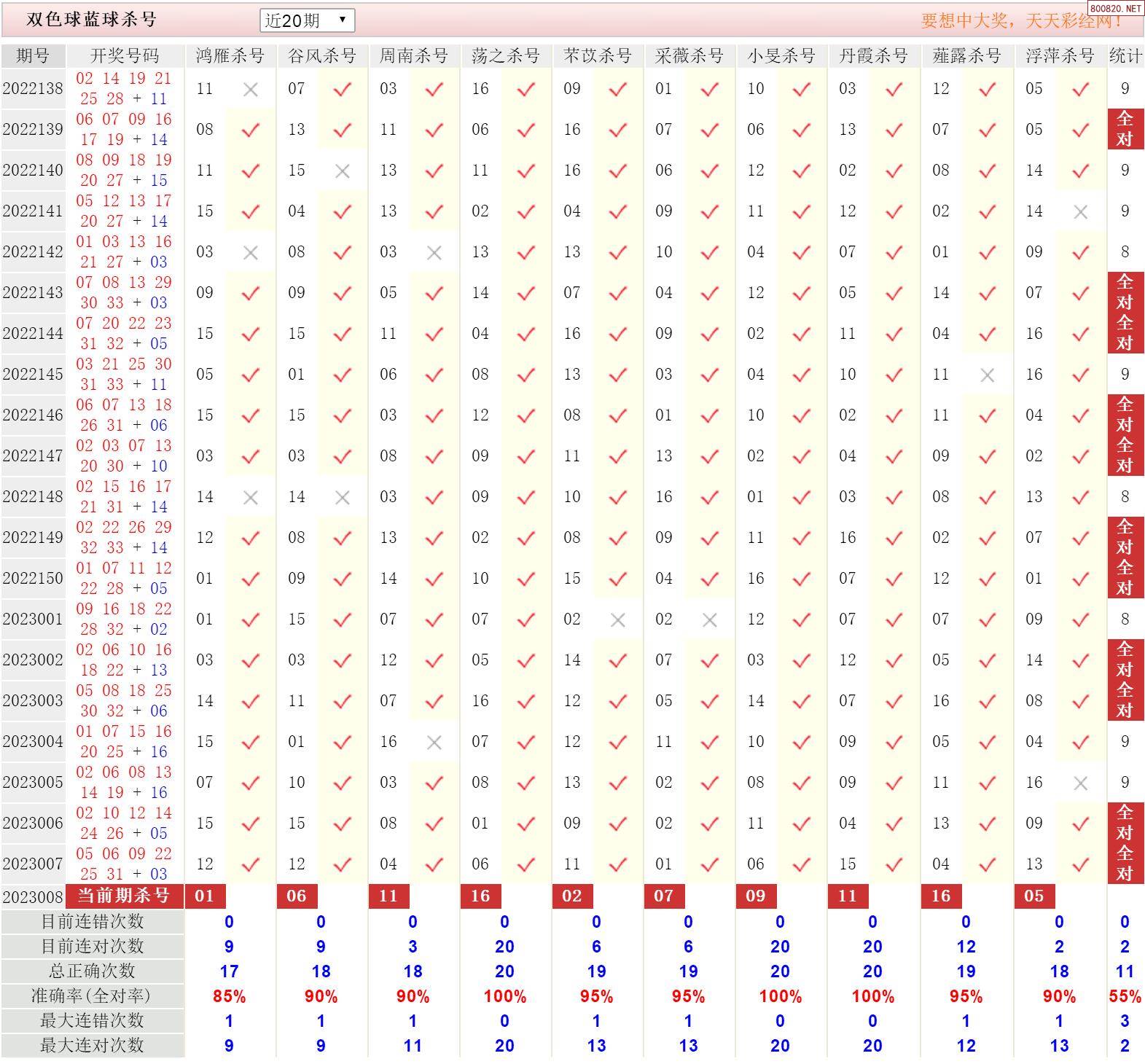Click the red check for 周南 in row 2022149

[434, 539]
